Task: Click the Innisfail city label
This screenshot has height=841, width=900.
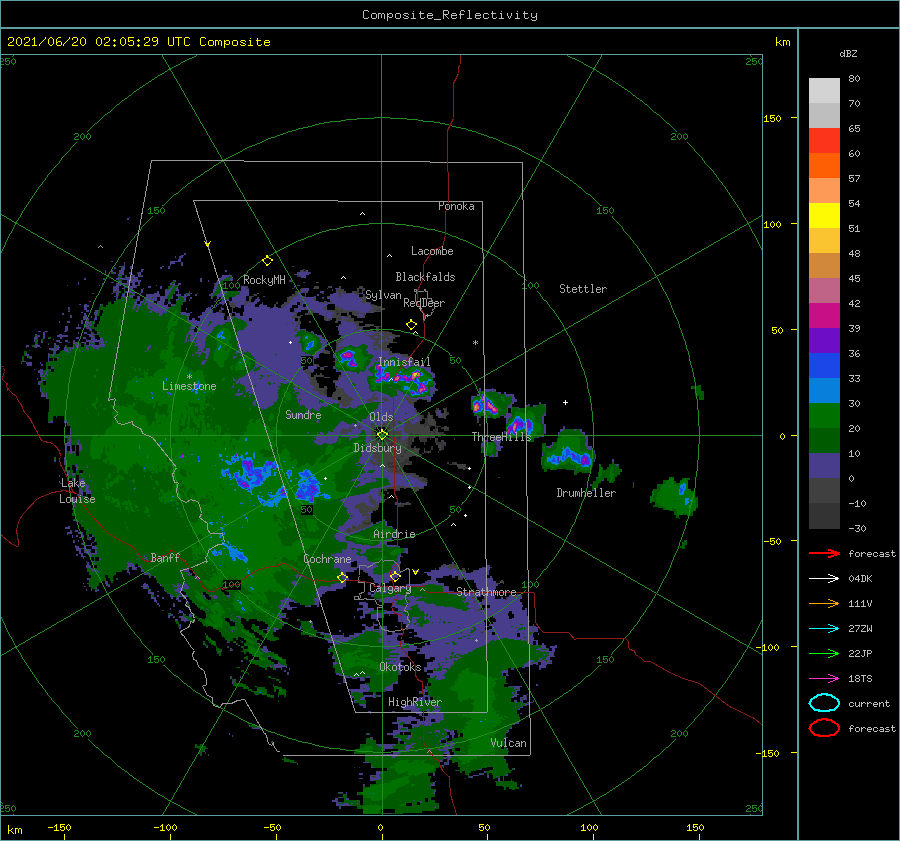Action: tap(404, 362)
